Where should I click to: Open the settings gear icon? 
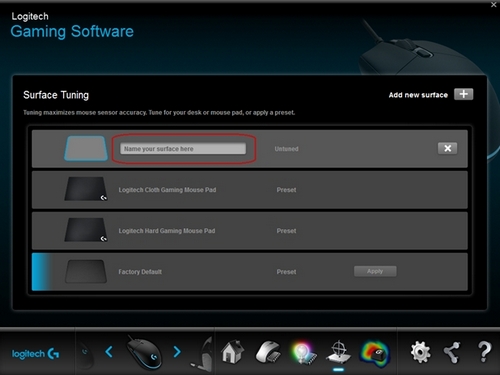click(420, 352)
